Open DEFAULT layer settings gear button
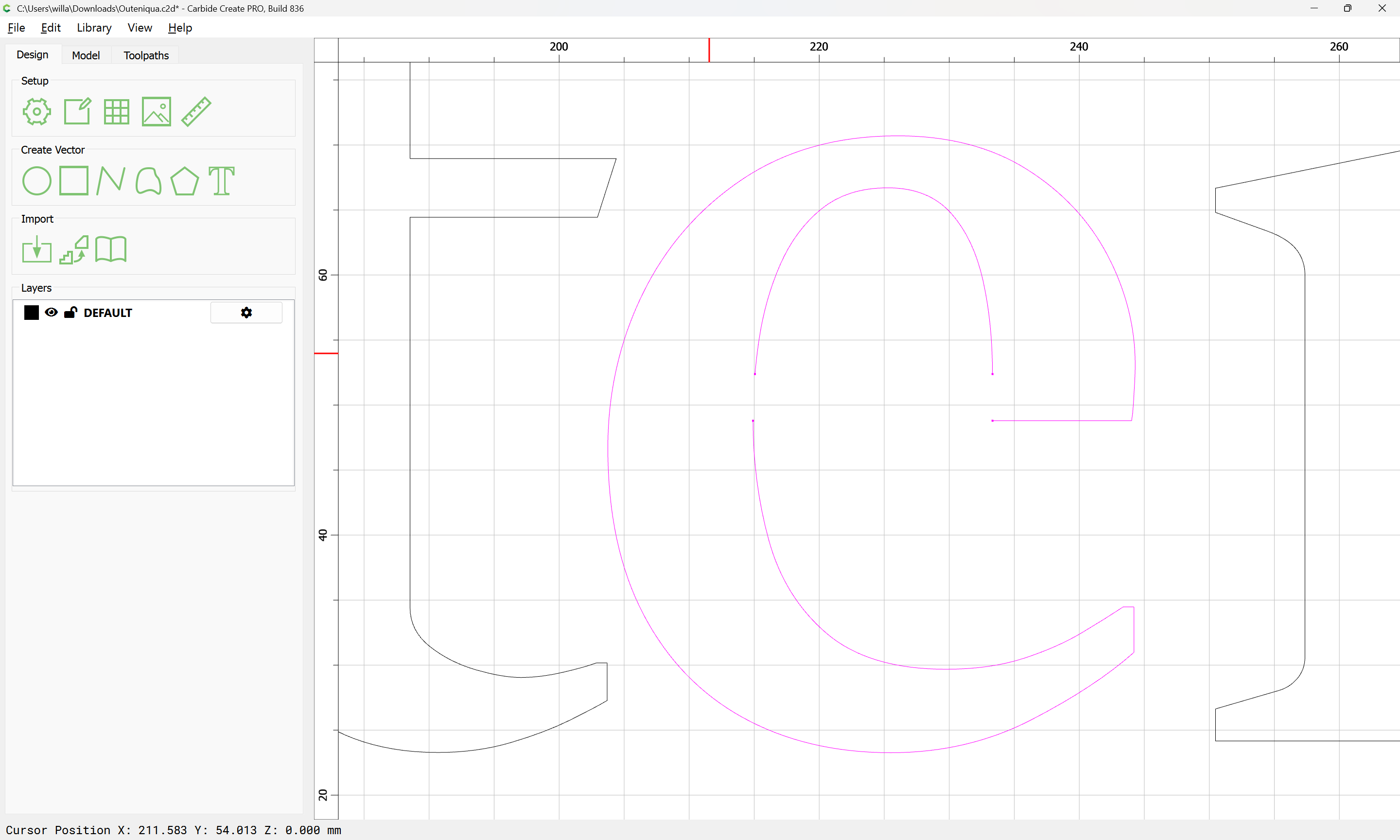This screenshot has height=840, width=1400. point(246,313)
